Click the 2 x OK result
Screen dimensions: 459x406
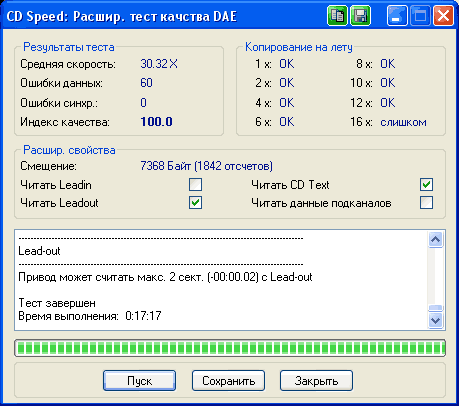coord(287,83)
